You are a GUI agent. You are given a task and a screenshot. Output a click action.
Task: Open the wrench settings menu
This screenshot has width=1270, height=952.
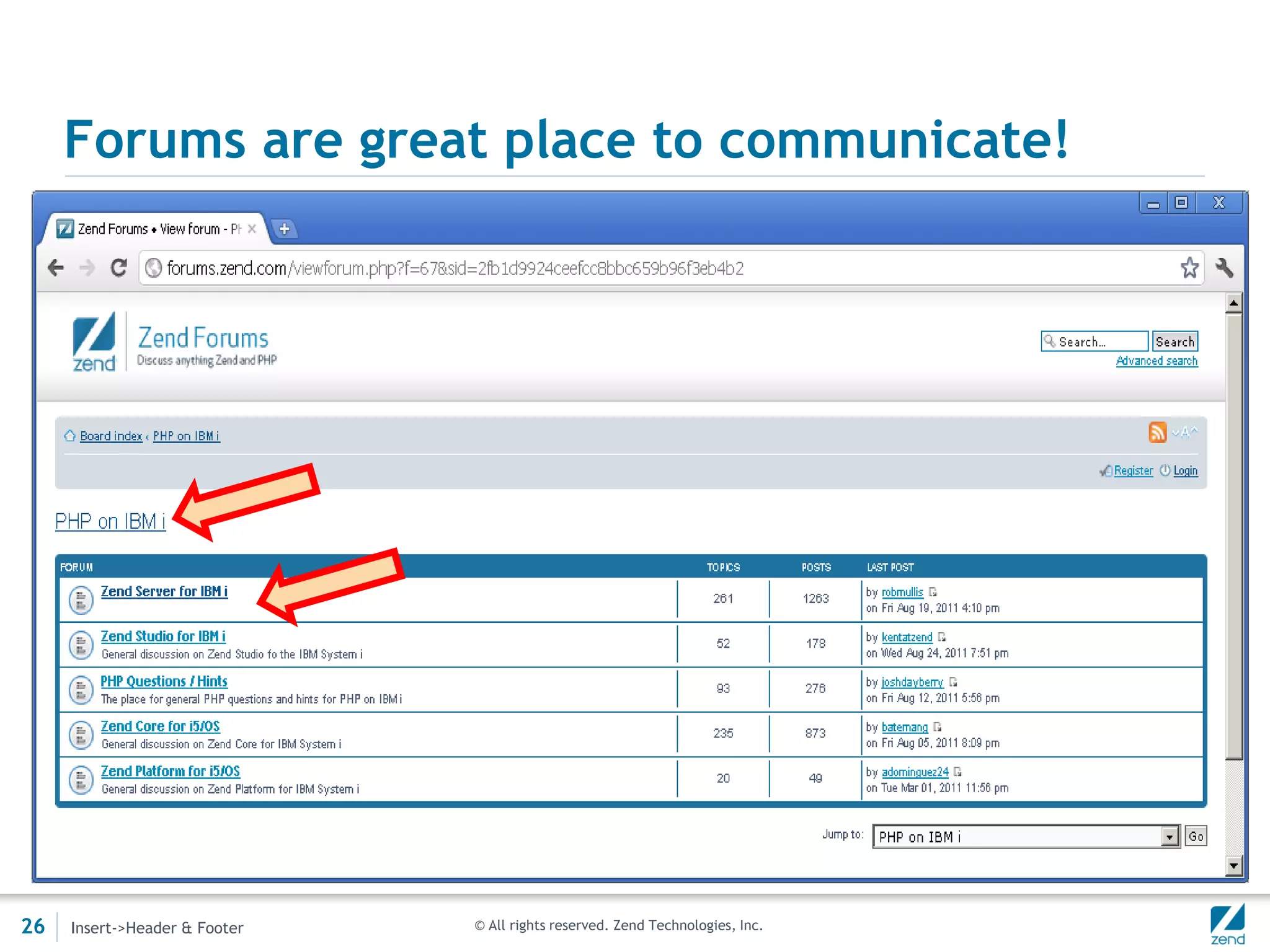point(1224,268)
